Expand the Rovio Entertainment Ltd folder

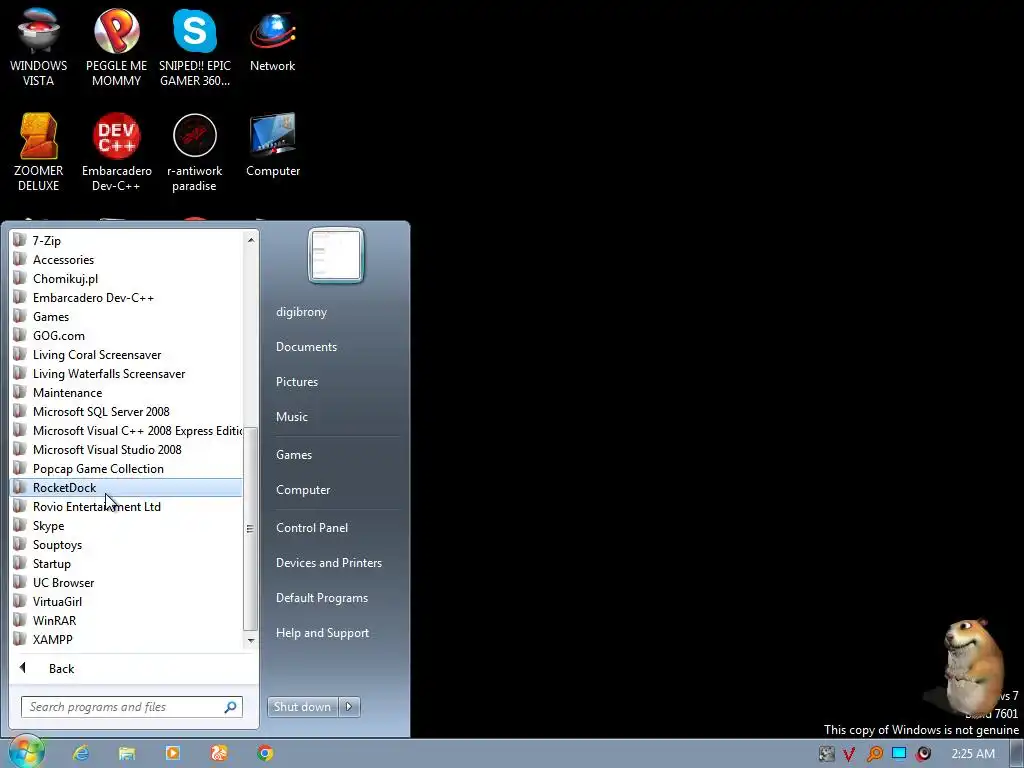pyautogui.click(x=127, y=506)
